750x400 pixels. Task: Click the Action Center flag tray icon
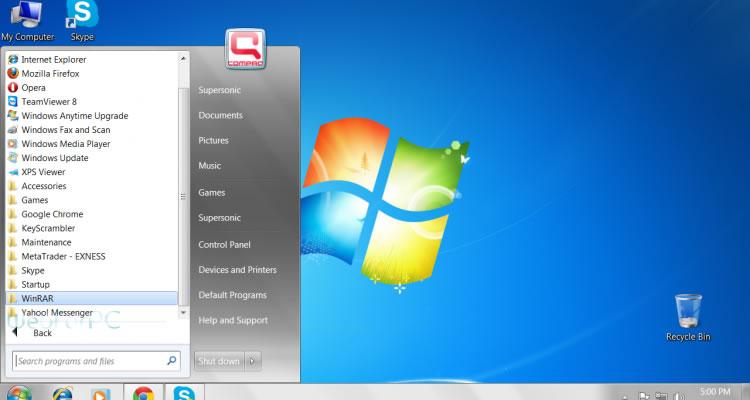(x=644, y=396)
